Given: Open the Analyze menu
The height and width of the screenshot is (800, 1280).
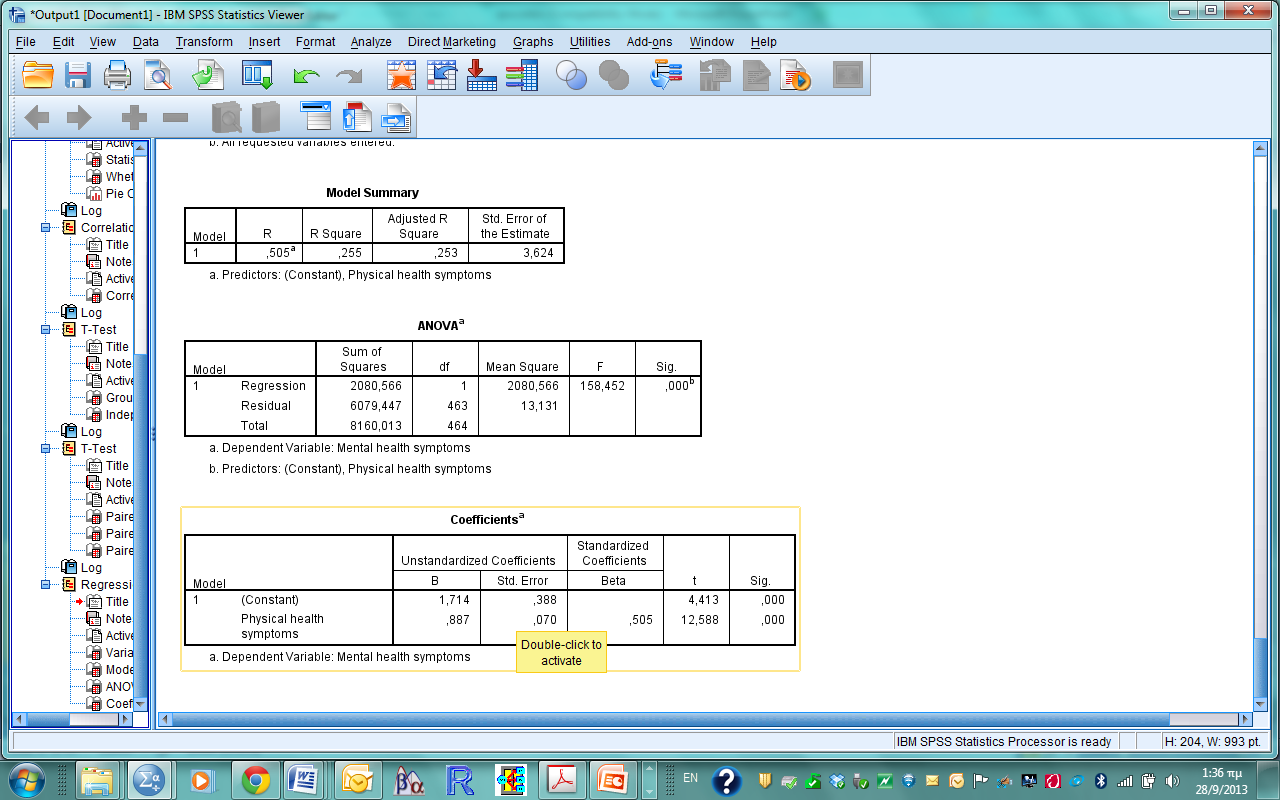Looking at the screenshot, I should (371, 42).
